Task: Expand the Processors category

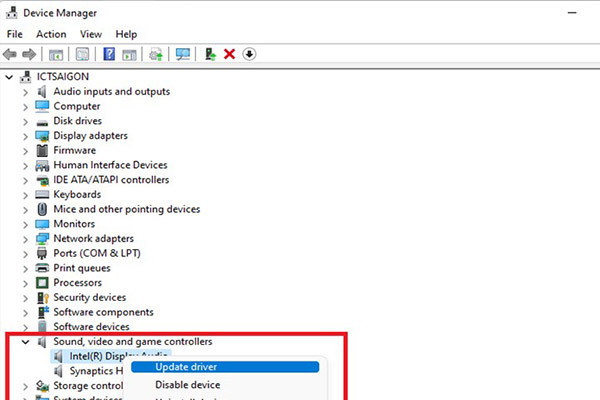Action: [25, 283]
